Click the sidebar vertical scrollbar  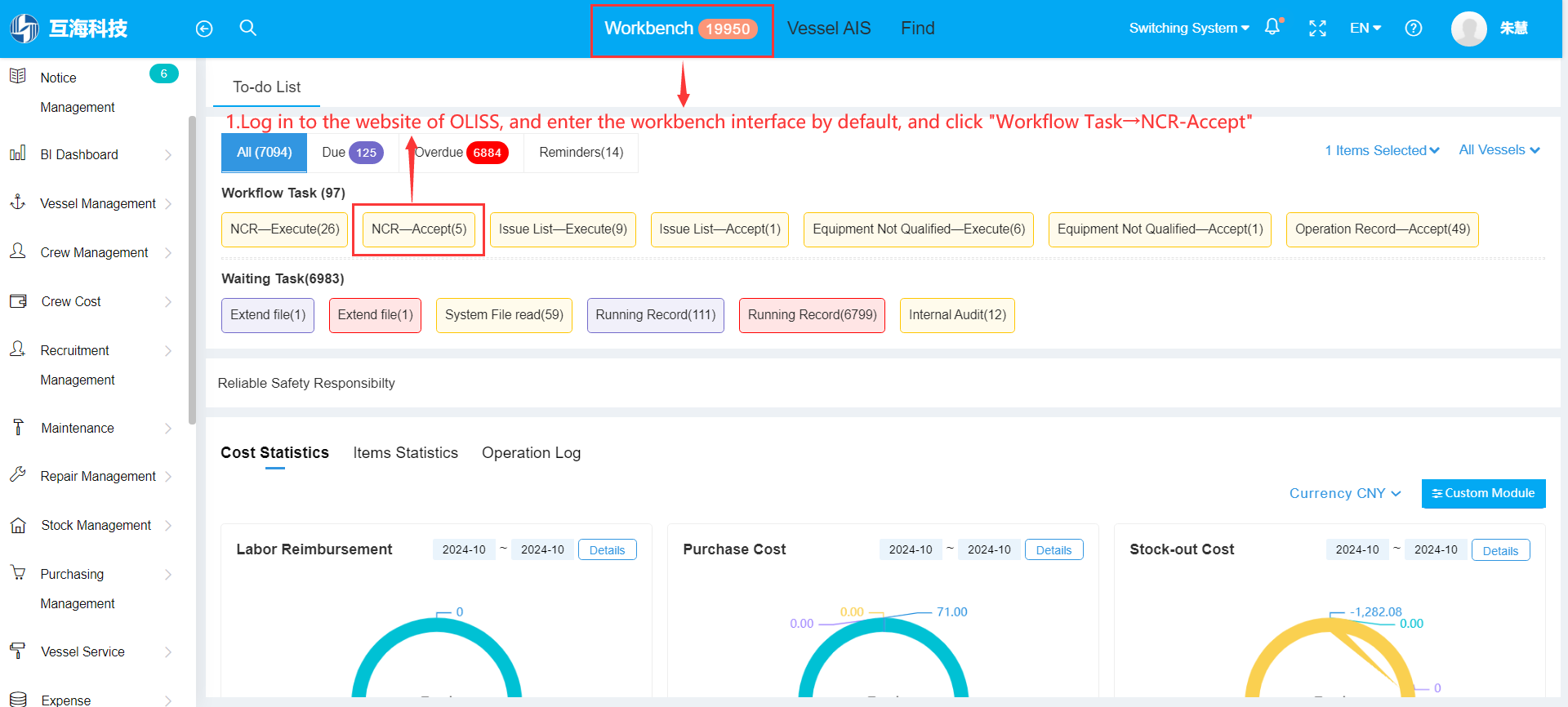click(192, 269)
